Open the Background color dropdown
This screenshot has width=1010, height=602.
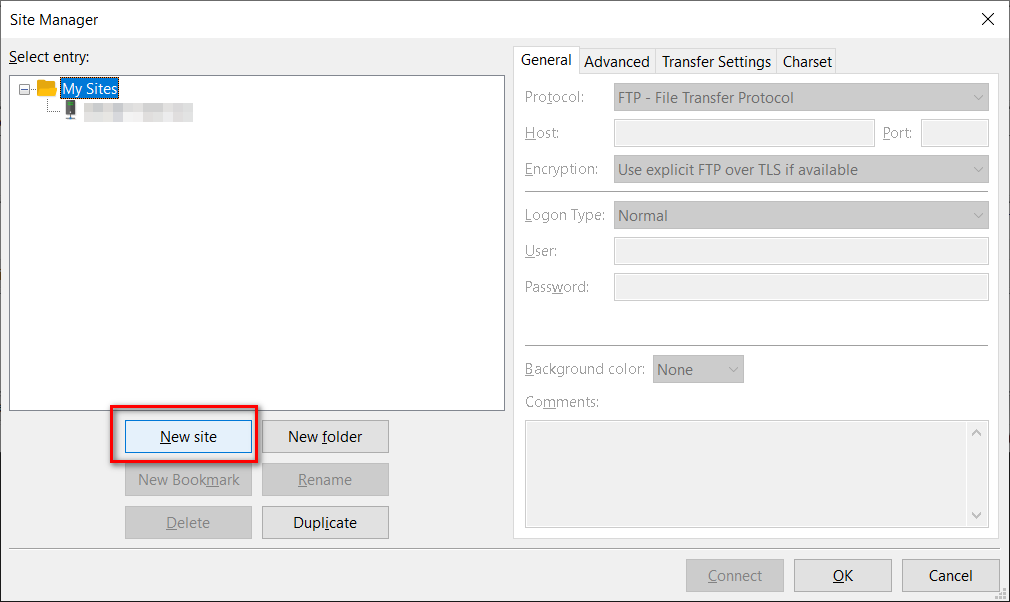click(x=698, y=370)
